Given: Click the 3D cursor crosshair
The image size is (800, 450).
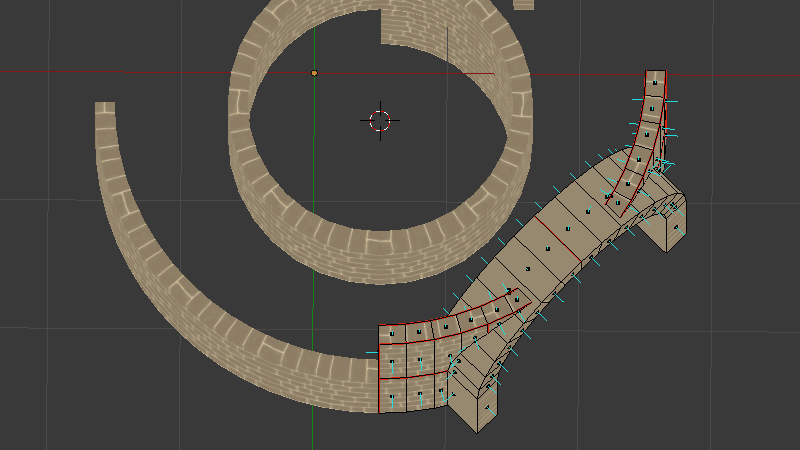Looking at the screenshot, I should (x=380, y=120).
